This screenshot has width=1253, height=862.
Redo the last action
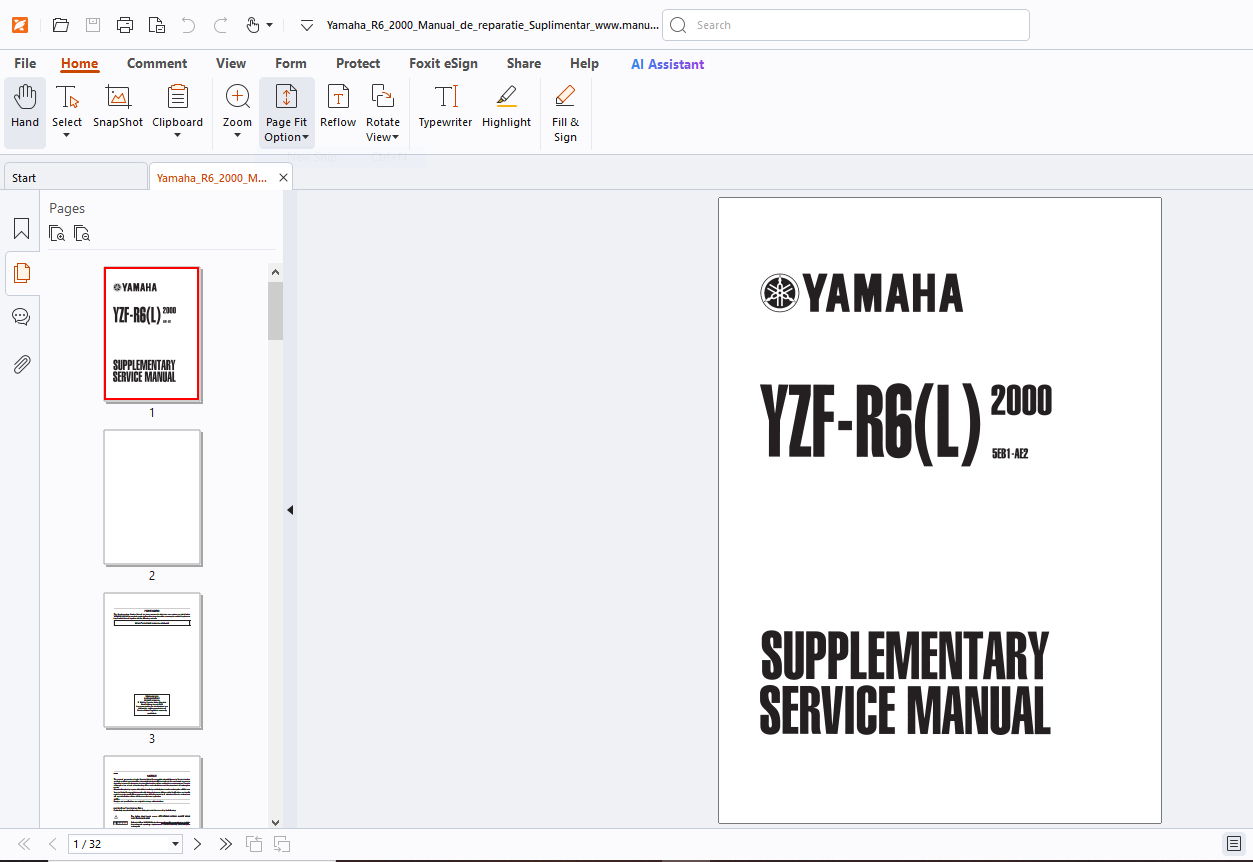(220, 25)
